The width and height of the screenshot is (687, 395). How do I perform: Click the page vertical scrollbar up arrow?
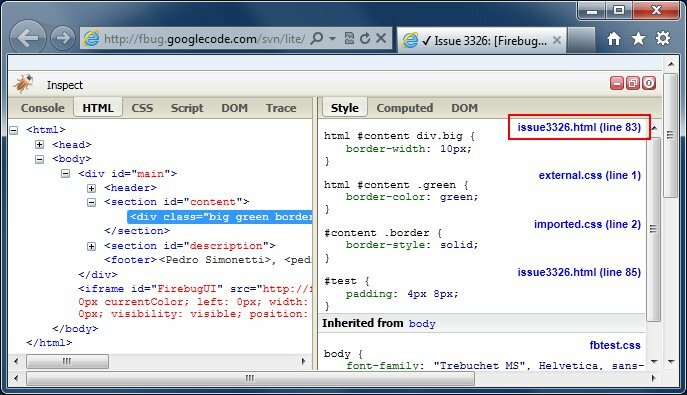671,64
